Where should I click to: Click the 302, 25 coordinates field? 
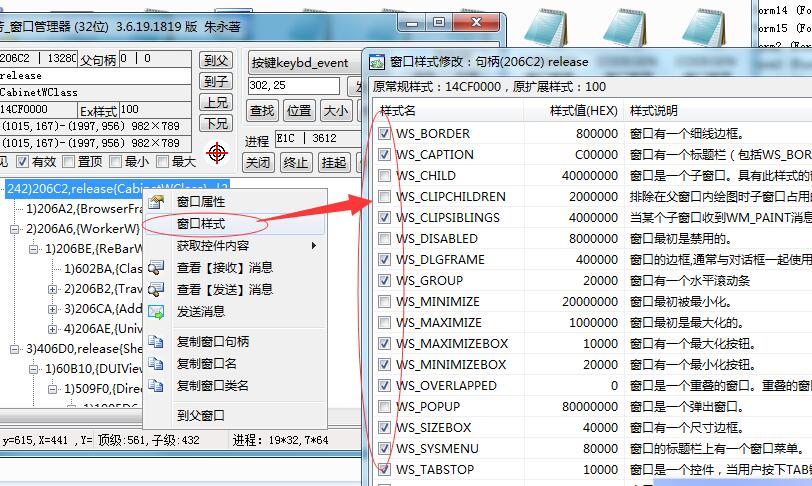coord(294,85)
